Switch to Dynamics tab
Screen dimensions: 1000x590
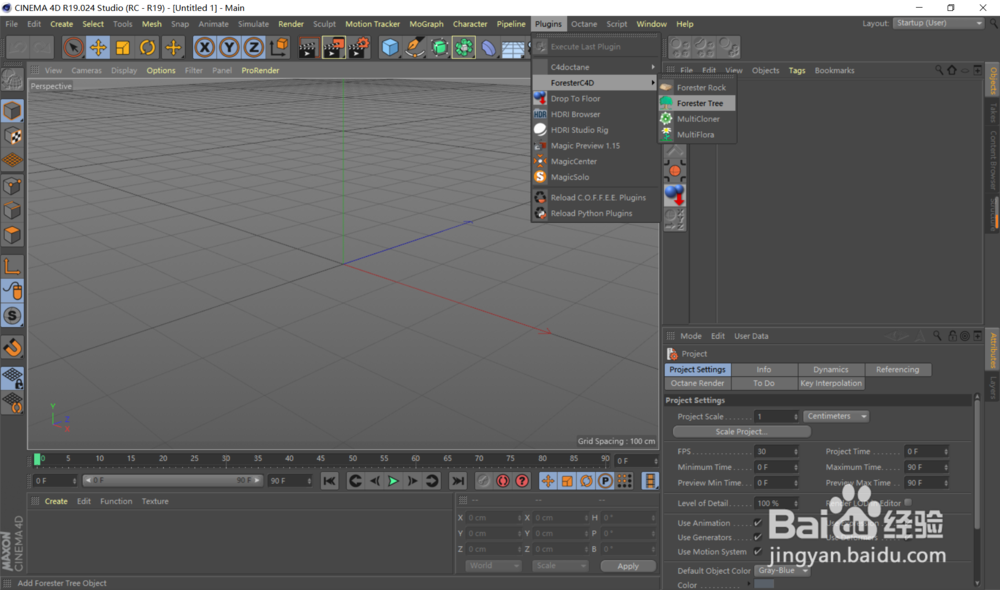coord(830,370)
